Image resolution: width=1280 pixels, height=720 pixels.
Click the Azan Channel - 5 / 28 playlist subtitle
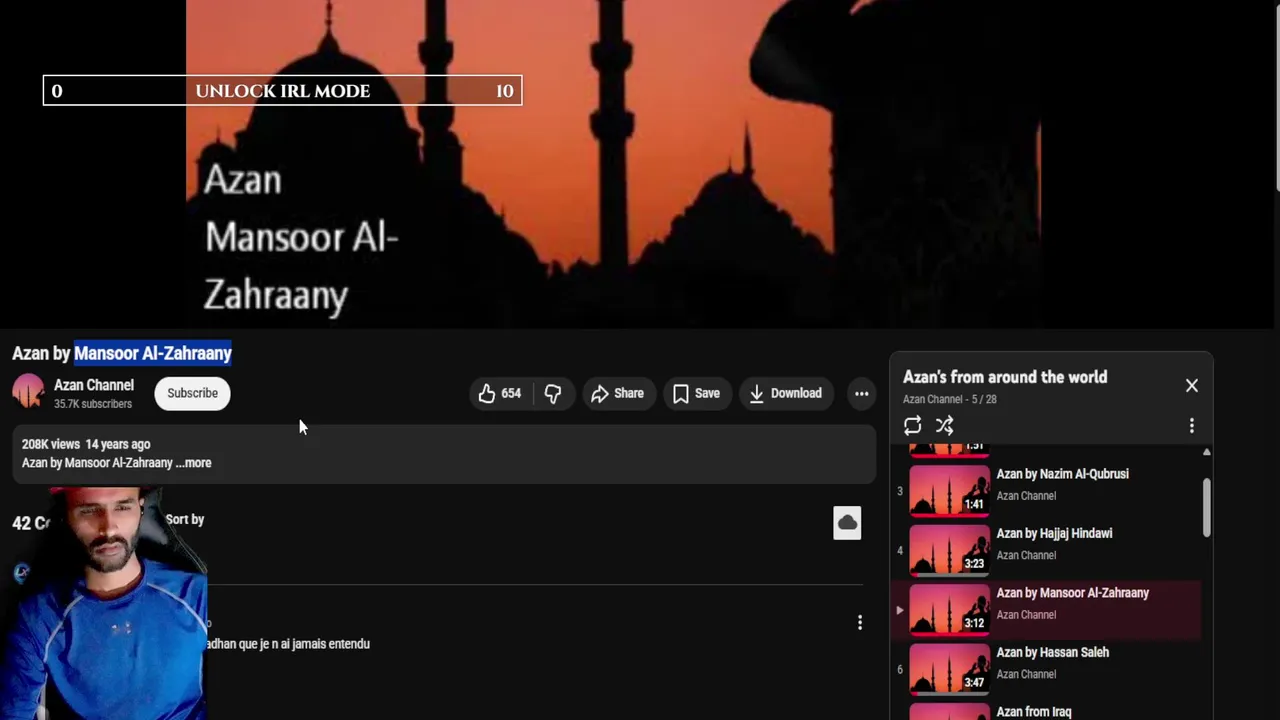[950, 399]
